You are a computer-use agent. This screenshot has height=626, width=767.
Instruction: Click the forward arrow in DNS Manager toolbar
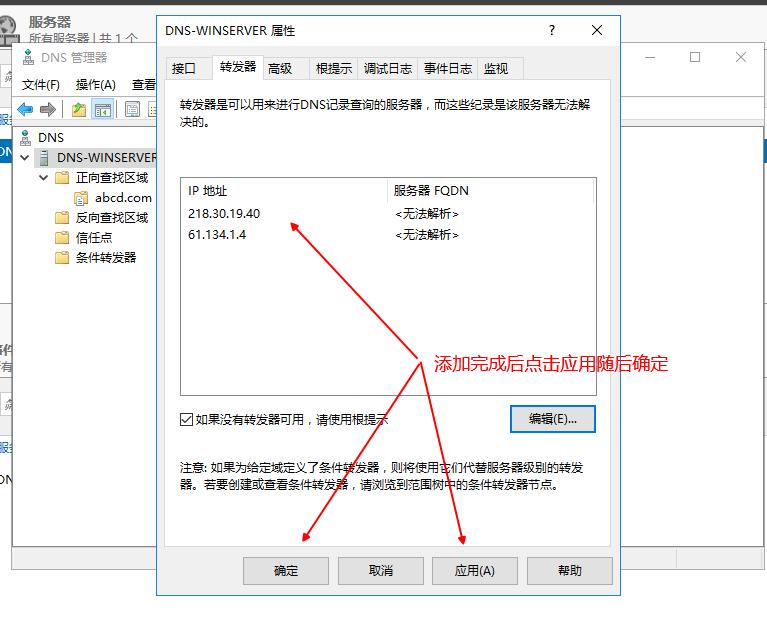(x=47, y=109)
